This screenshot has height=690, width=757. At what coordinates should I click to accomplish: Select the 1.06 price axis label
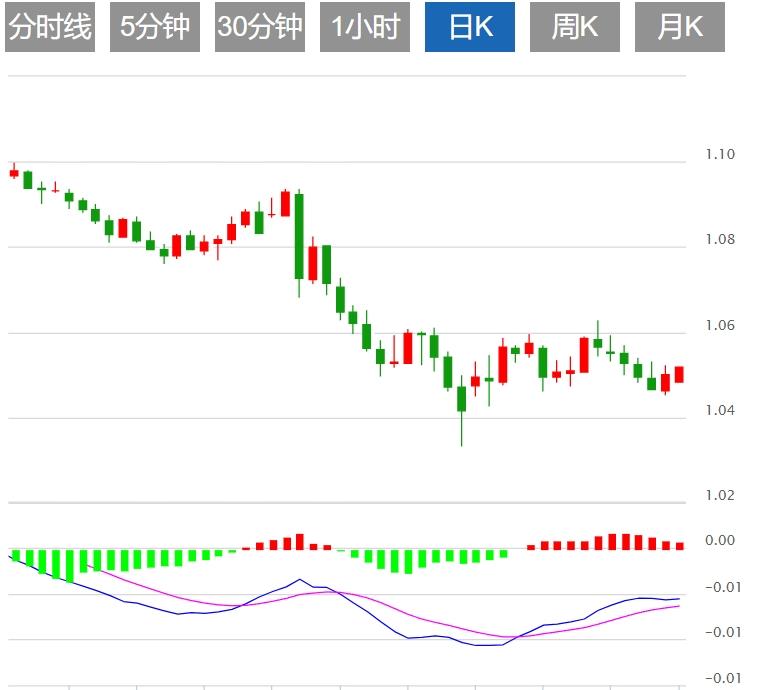(719, 326)
